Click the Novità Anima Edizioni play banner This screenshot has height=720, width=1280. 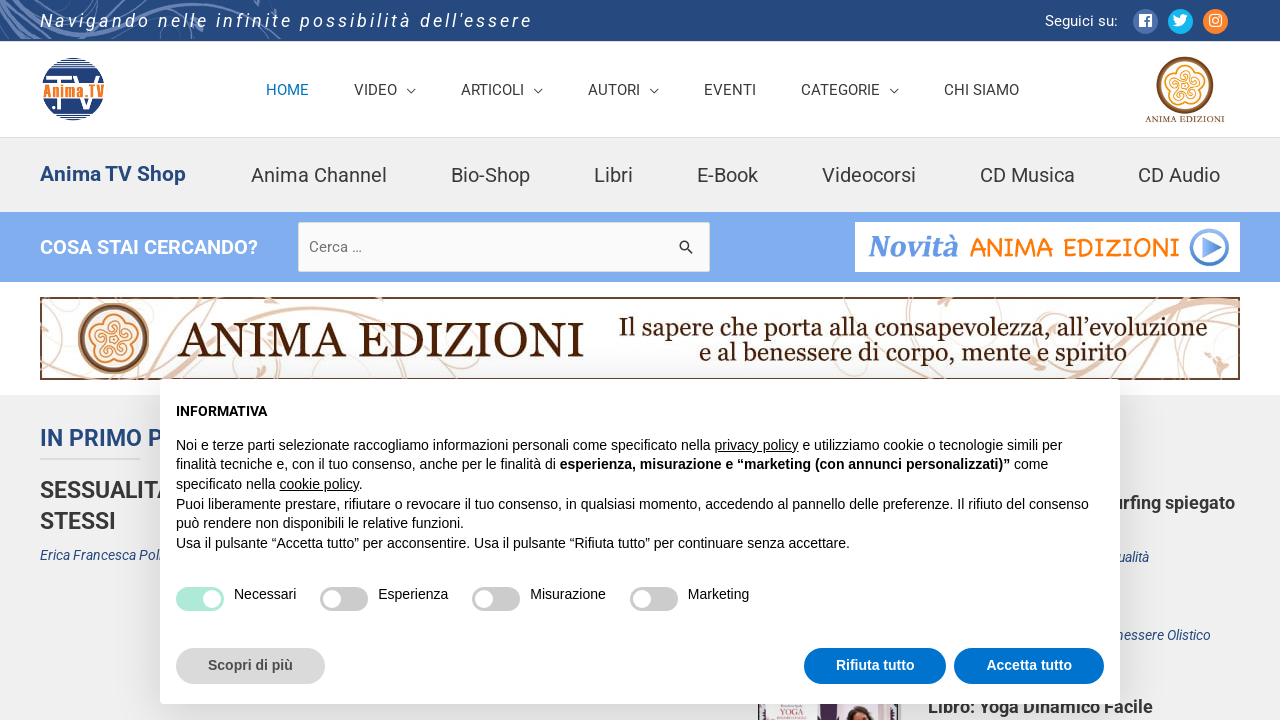pos(1047,247)
